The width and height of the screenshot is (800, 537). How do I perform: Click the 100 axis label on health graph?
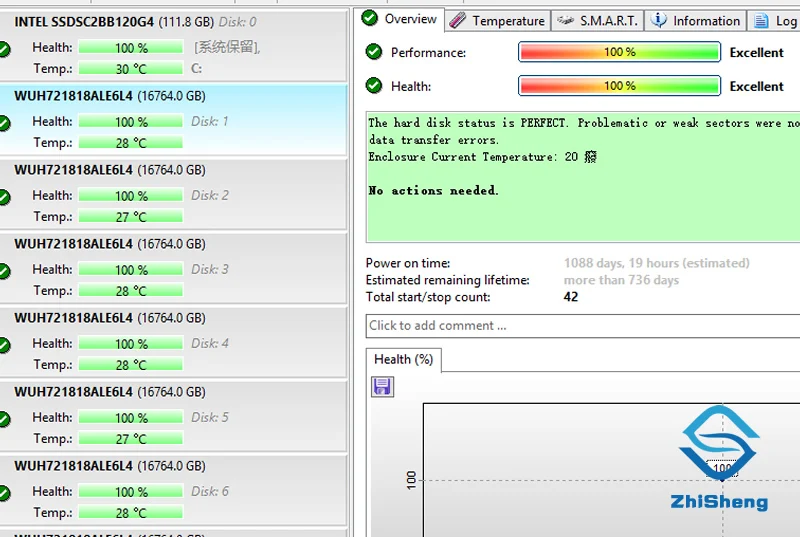pos(411,480)
